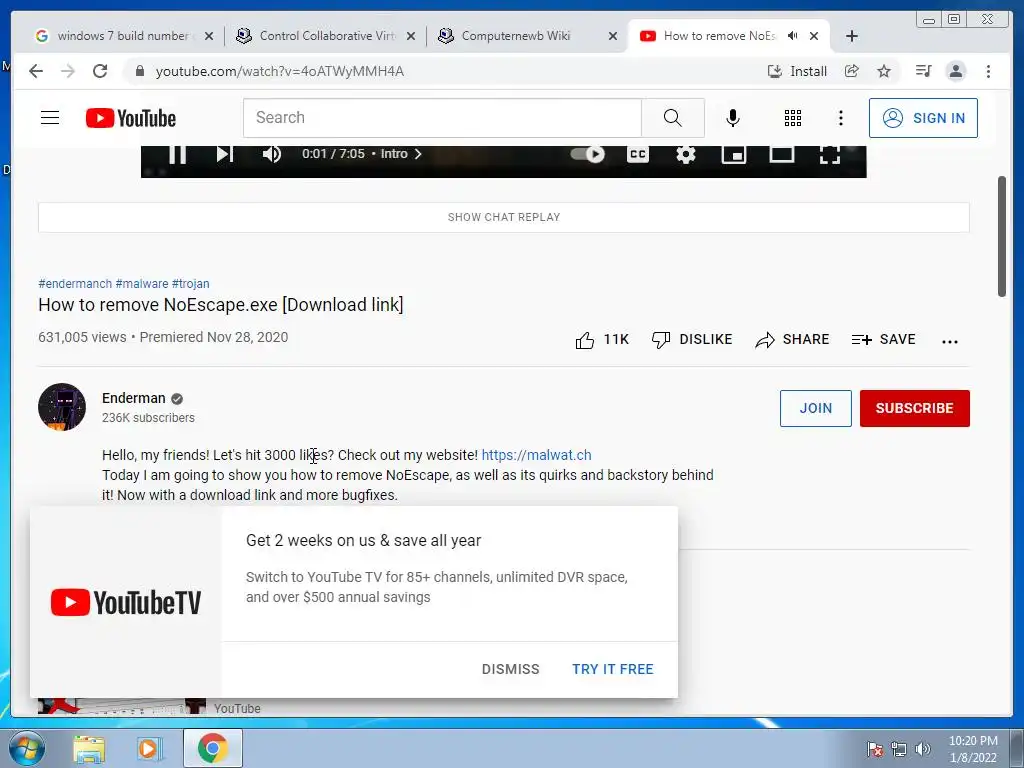Mute the tab's audio speaker icon
This screenshot has height=768, width=1024.
click(793, 36)
